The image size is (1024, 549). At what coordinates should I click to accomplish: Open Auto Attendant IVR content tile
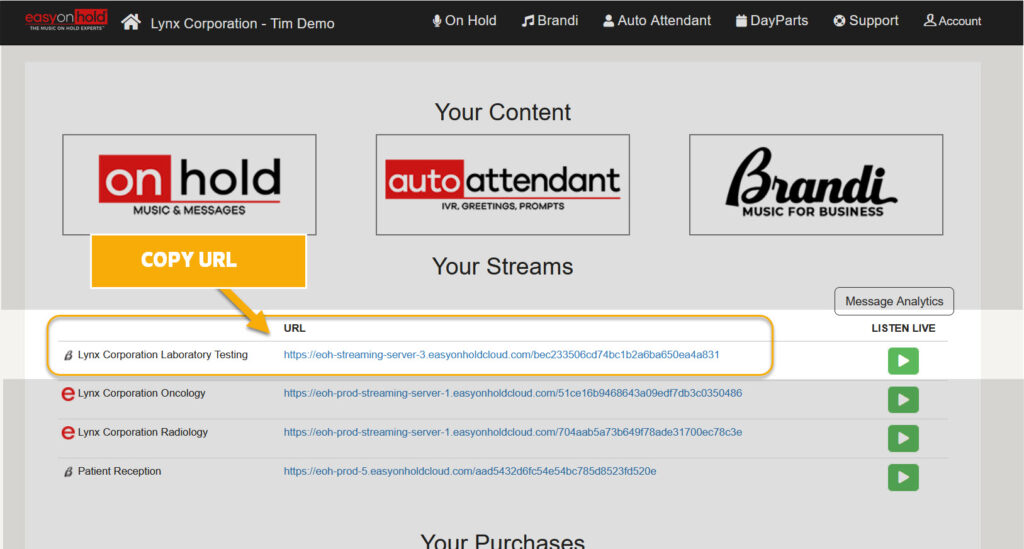503,185
